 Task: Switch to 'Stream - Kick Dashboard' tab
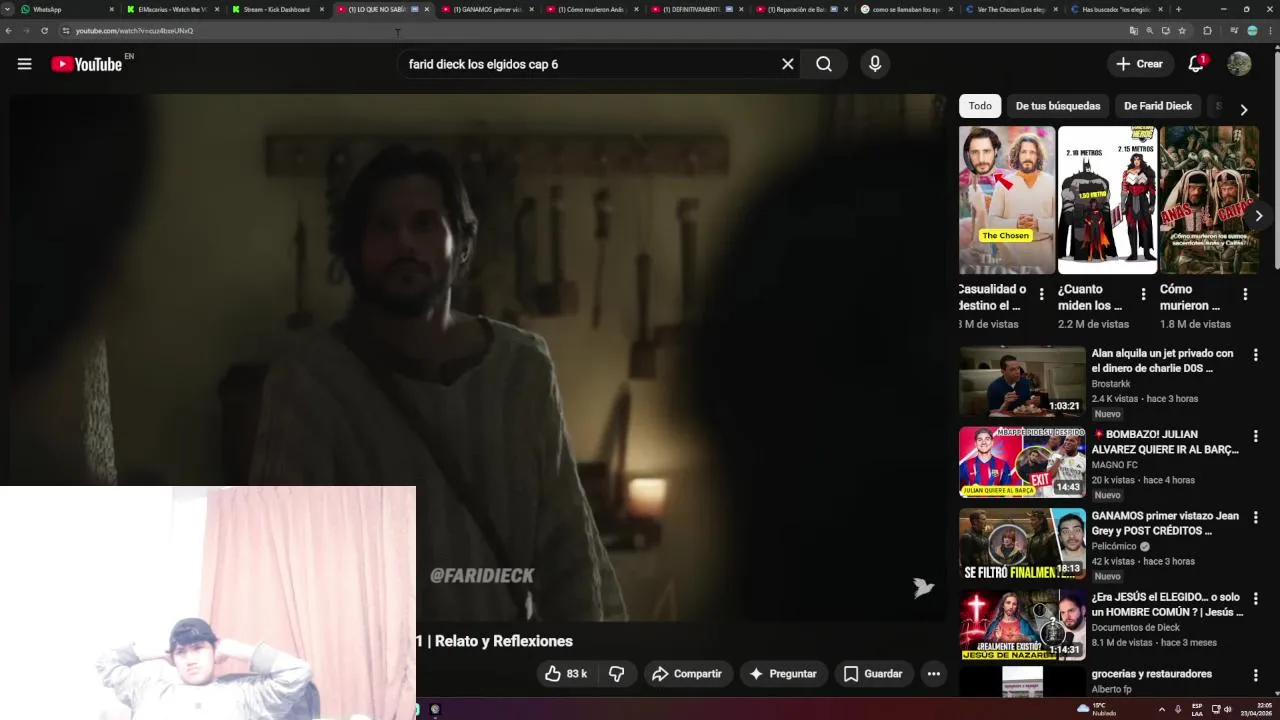point(277,9)
